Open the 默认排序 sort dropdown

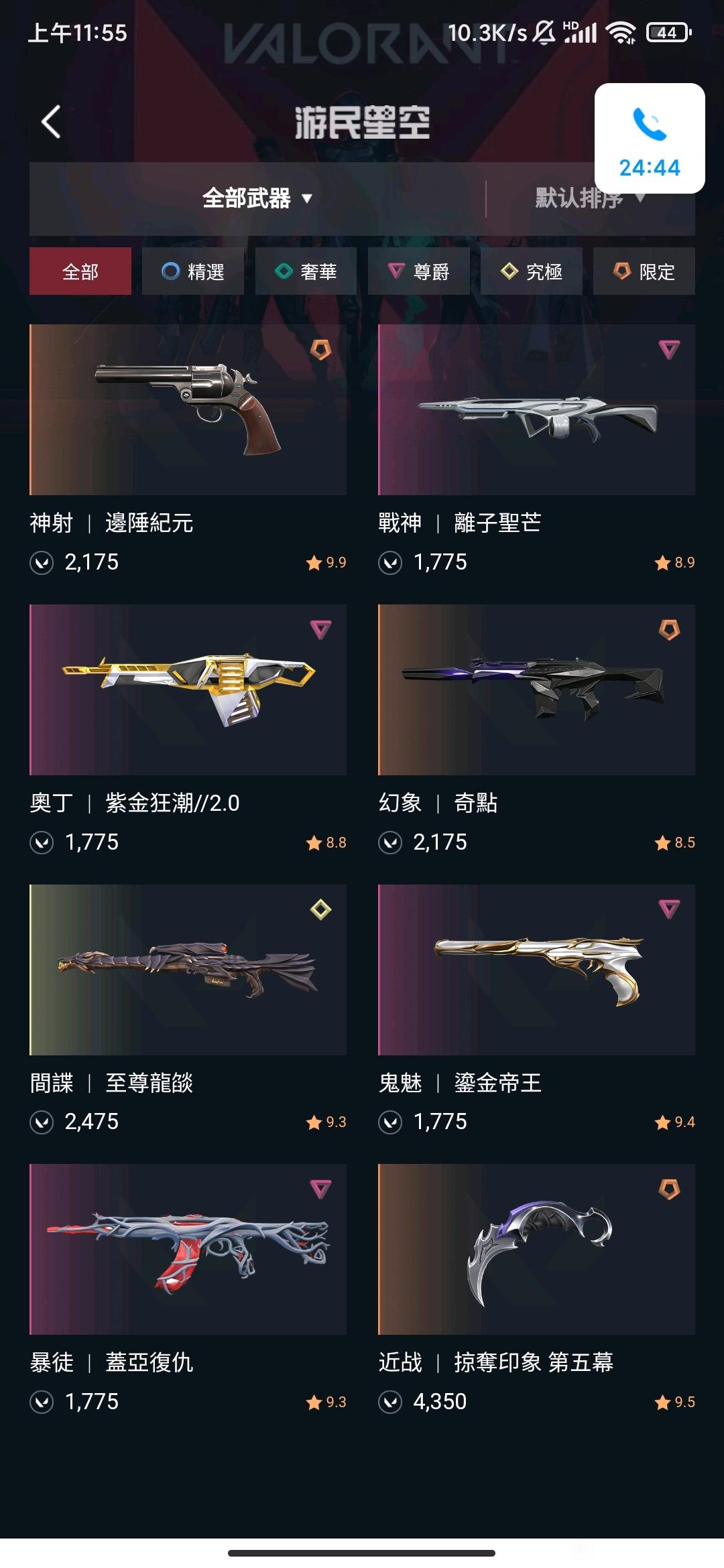(x=590, y=198)
